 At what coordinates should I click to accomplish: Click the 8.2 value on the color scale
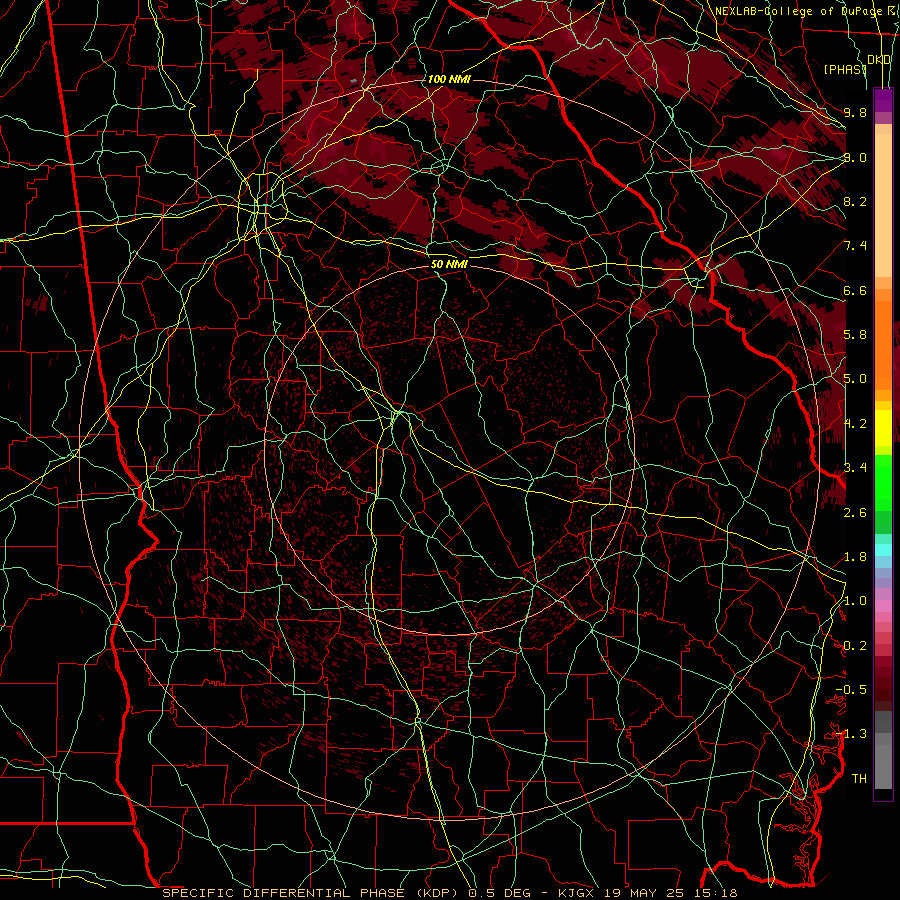pyautogui.click(x=855, y=201)
